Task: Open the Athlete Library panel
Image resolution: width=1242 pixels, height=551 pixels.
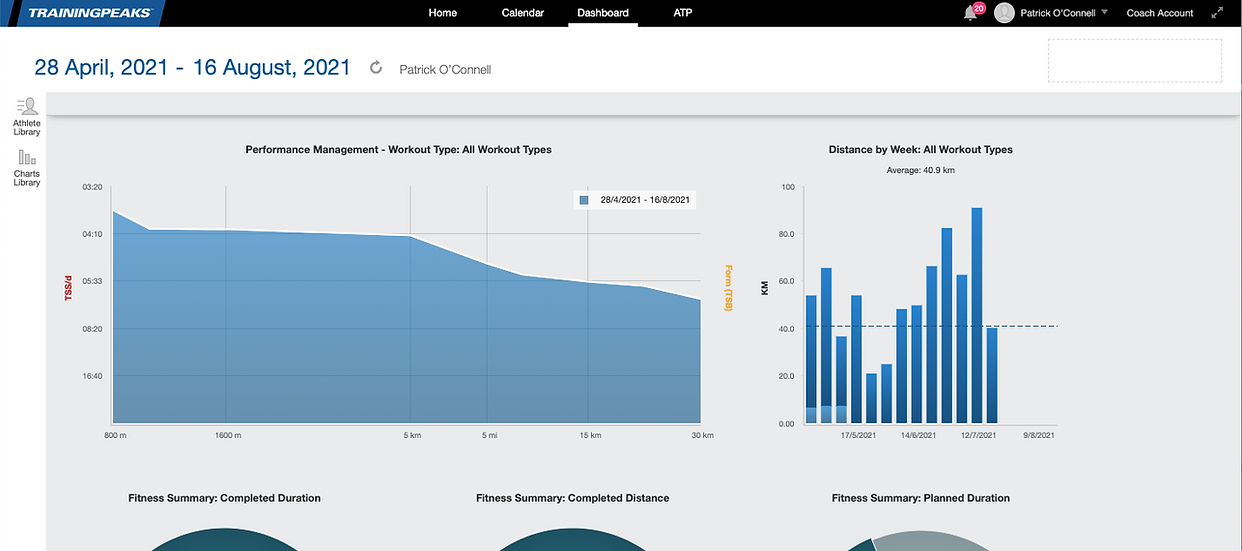Action: [x=27, y=116]
